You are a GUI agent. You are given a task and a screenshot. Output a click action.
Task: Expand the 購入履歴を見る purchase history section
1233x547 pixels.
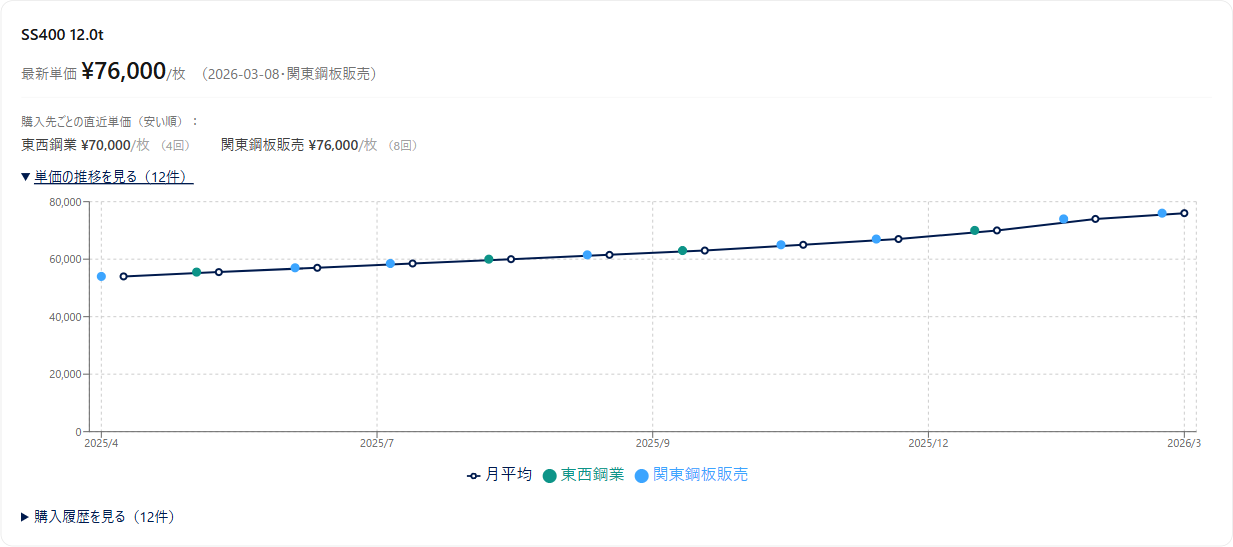[98, 517]
